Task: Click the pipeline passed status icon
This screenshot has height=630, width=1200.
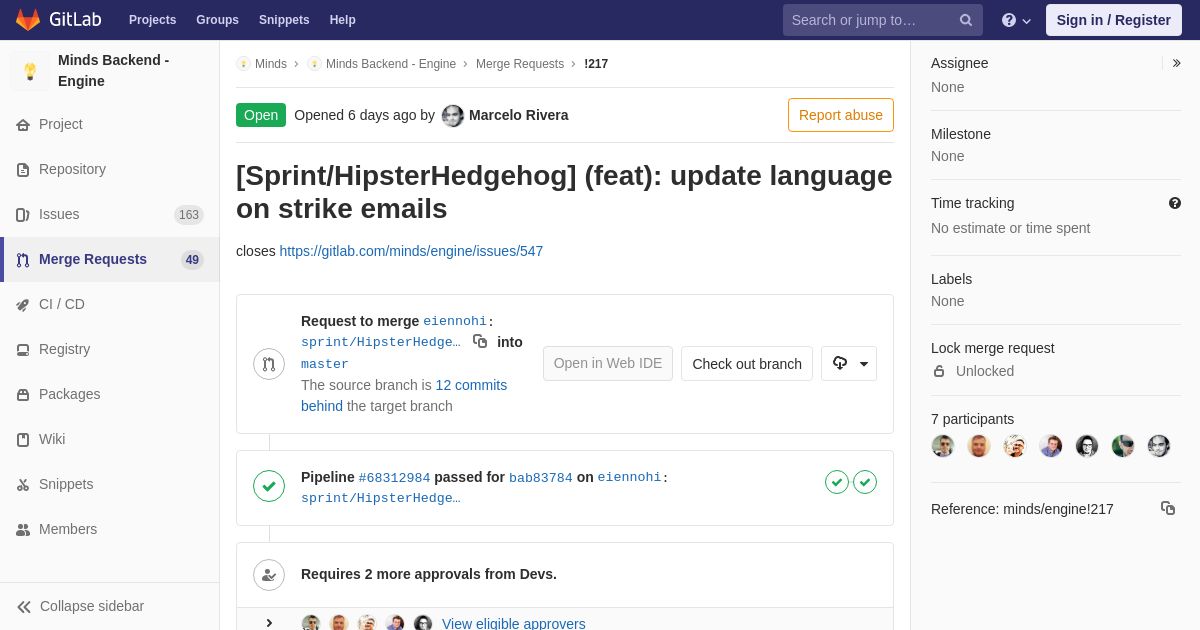Action: [269, 487]
